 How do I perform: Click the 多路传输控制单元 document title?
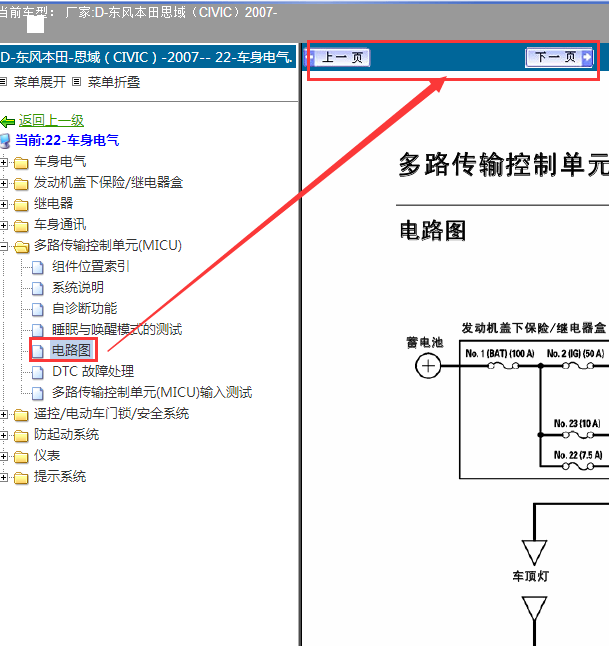coord(504,165)
